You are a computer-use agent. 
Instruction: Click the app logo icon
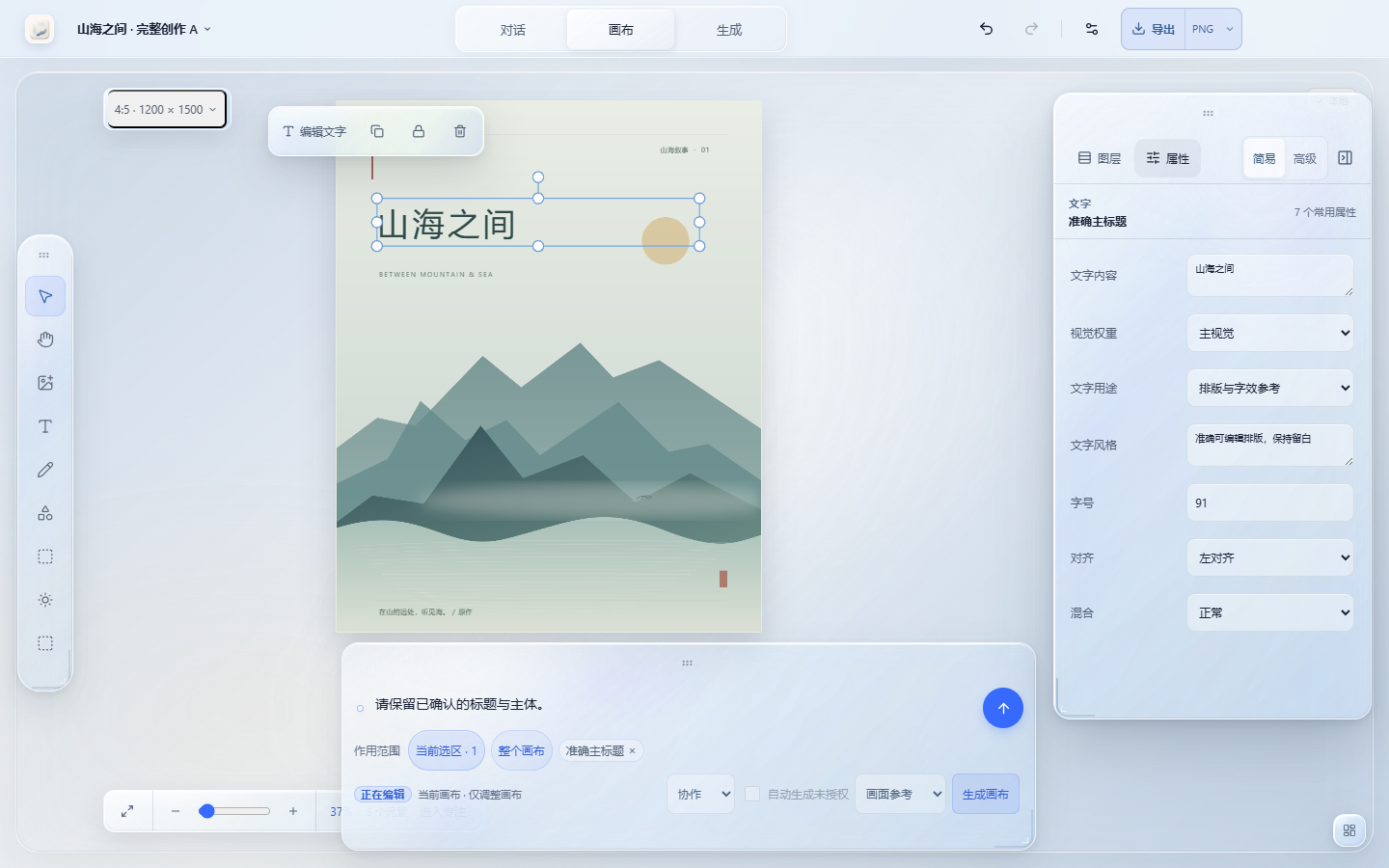click(x=40, y=29)
